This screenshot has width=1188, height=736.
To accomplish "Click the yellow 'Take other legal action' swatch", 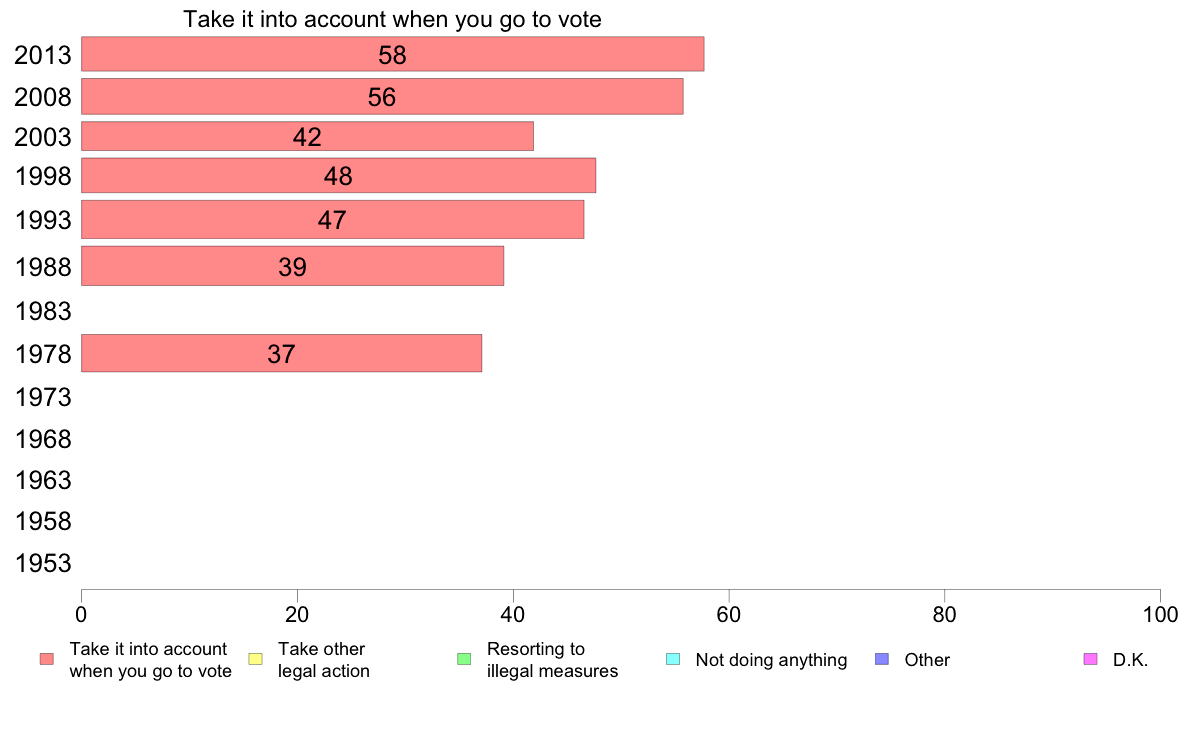I will pos(255,659).
